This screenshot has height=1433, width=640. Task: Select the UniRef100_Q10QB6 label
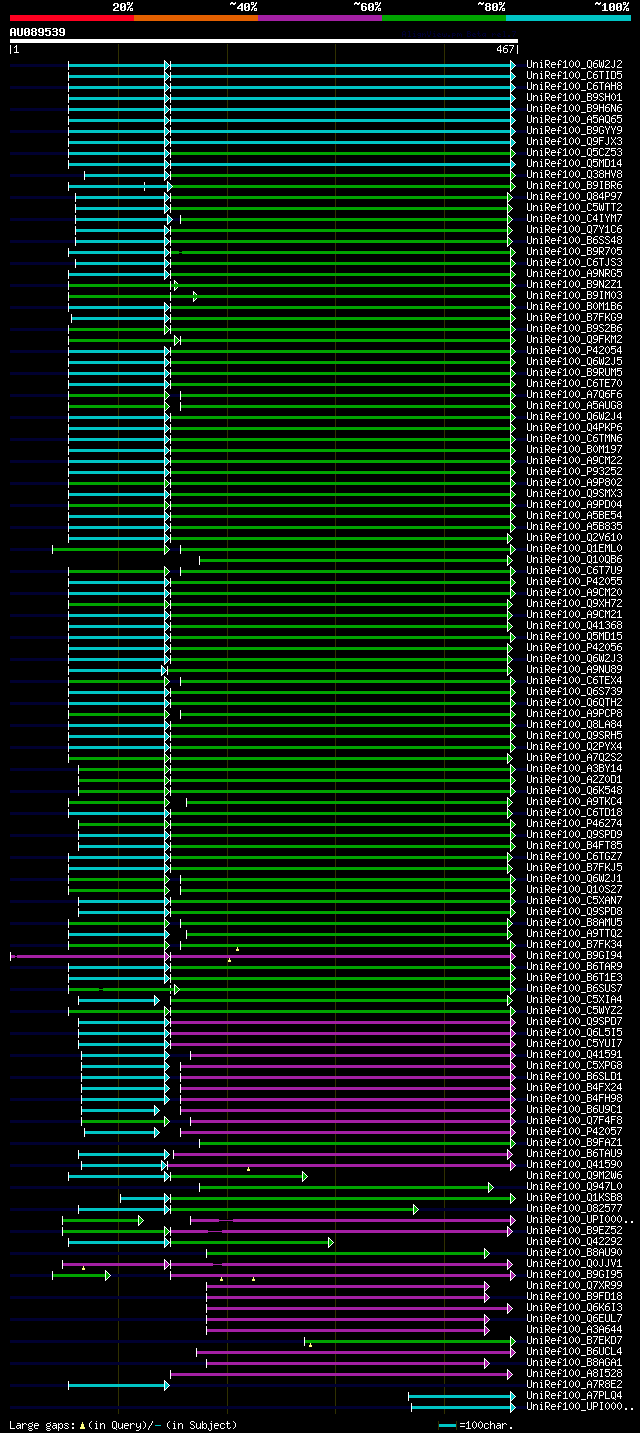[574, 559]
